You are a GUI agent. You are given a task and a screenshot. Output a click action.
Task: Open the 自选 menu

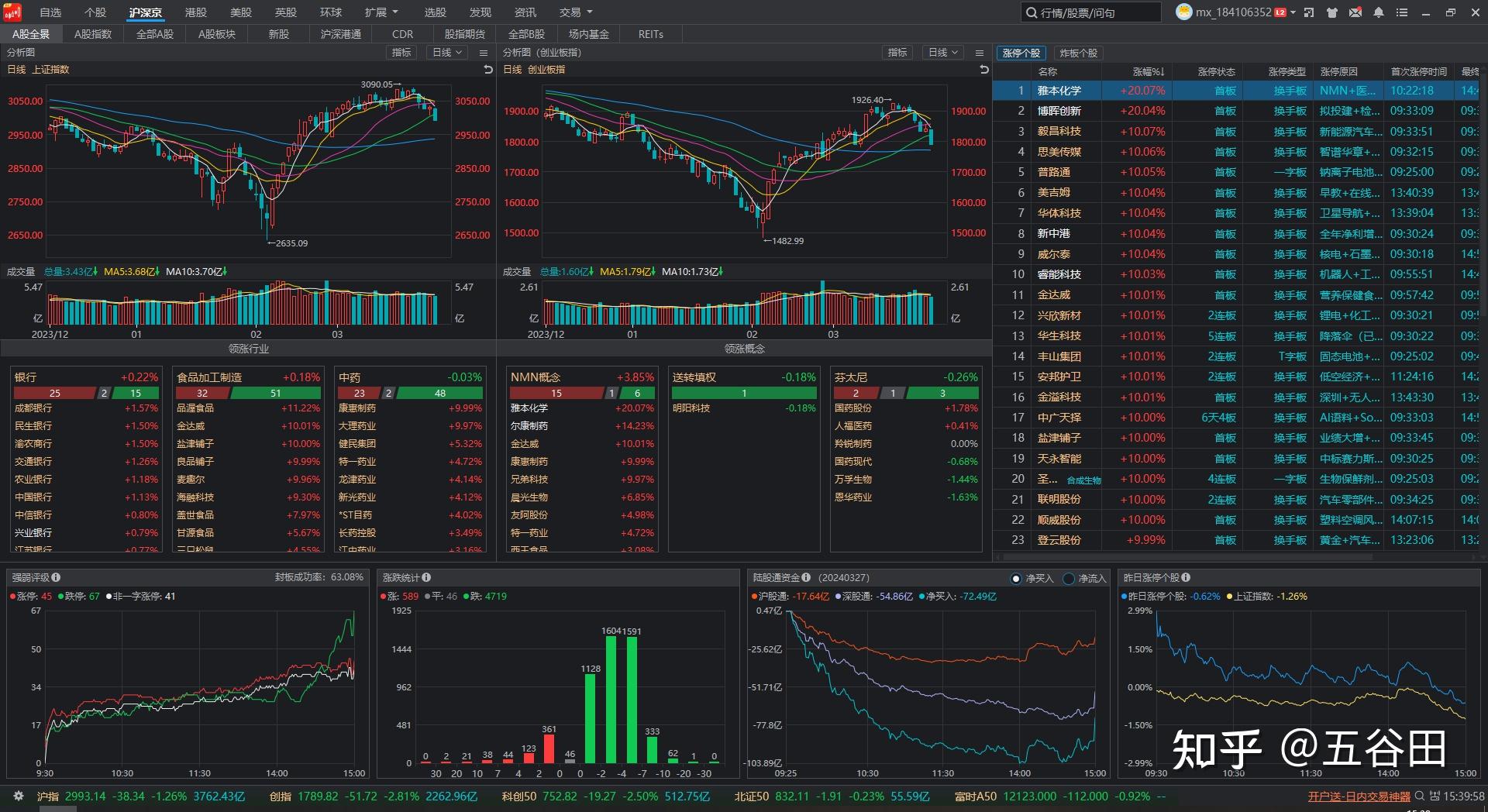[50, 12]
